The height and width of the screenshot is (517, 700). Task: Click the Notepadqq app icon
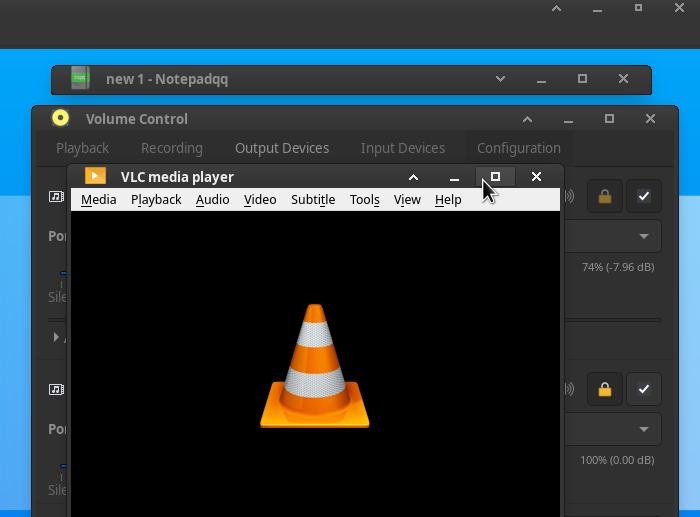point(80,78)
